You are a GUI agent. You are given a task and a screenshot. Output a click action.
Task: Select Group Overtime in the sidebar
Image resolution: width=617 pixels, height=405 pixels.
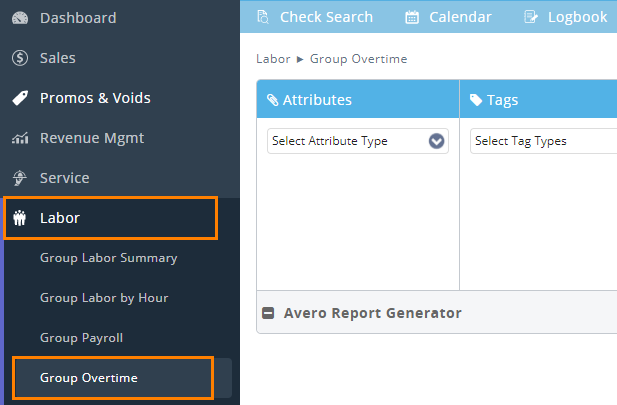click(89, 378)
